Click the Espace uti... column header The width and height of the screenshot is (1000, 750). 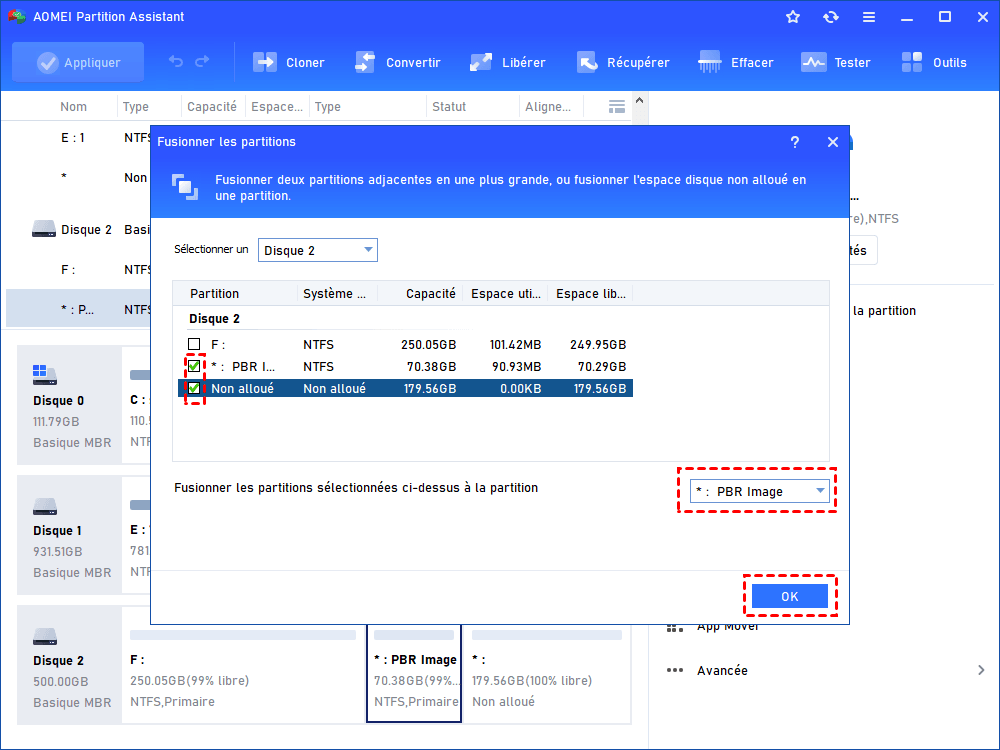tap(506, 293)
